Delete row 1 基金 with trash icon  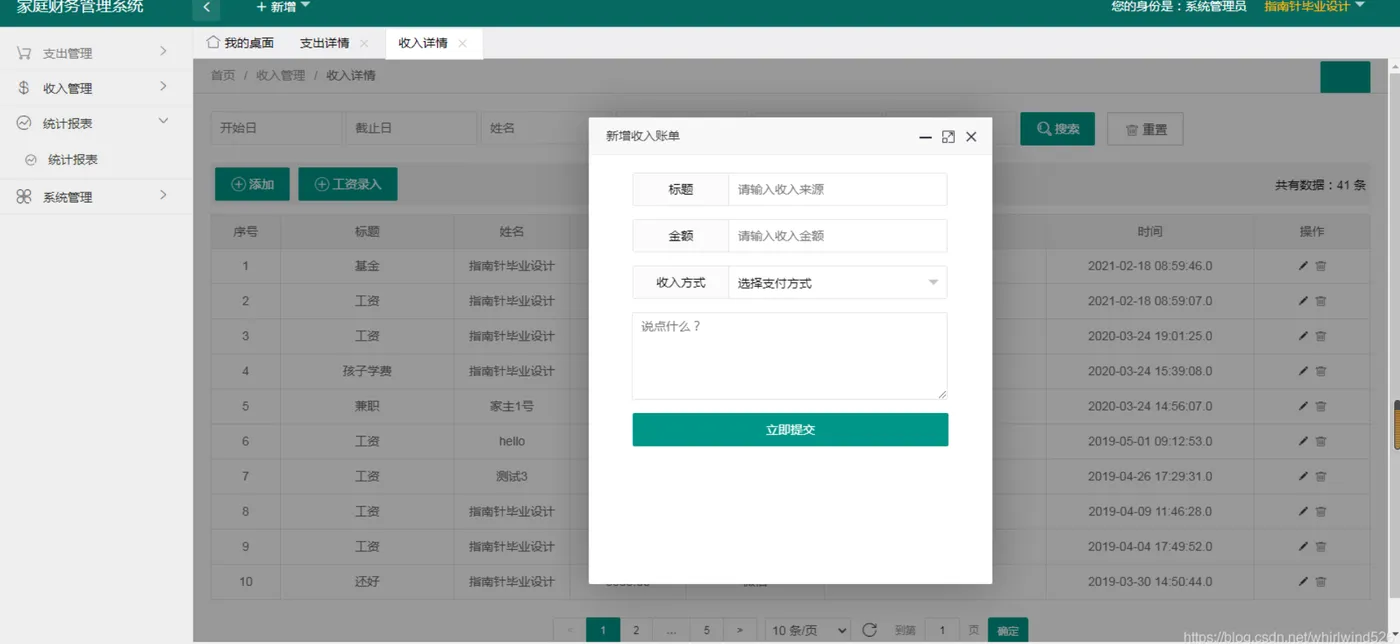[x=1320, y=266]
